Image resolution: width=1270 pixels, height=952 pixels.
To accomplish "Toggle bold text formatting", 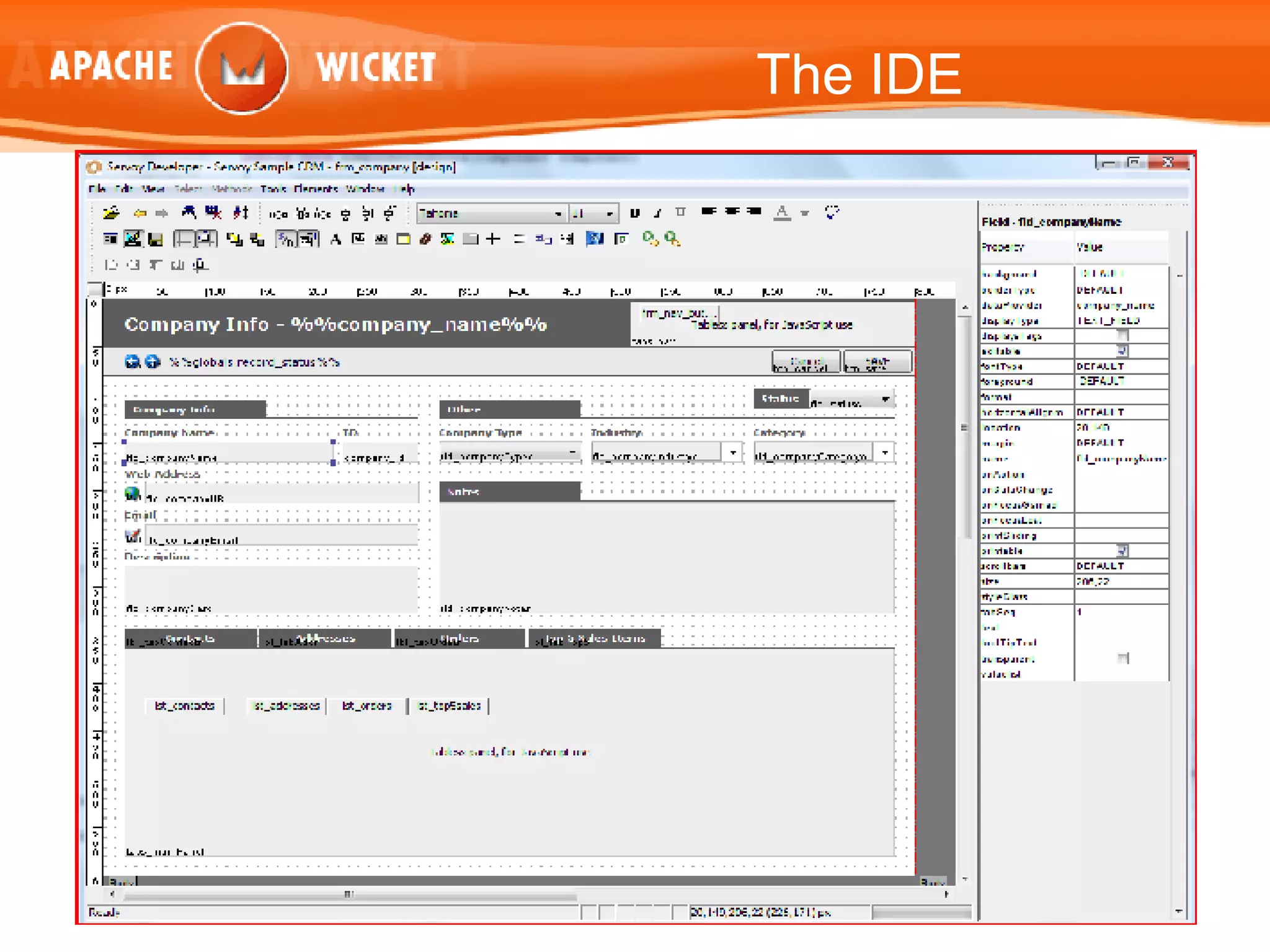I will click(634, 213).
